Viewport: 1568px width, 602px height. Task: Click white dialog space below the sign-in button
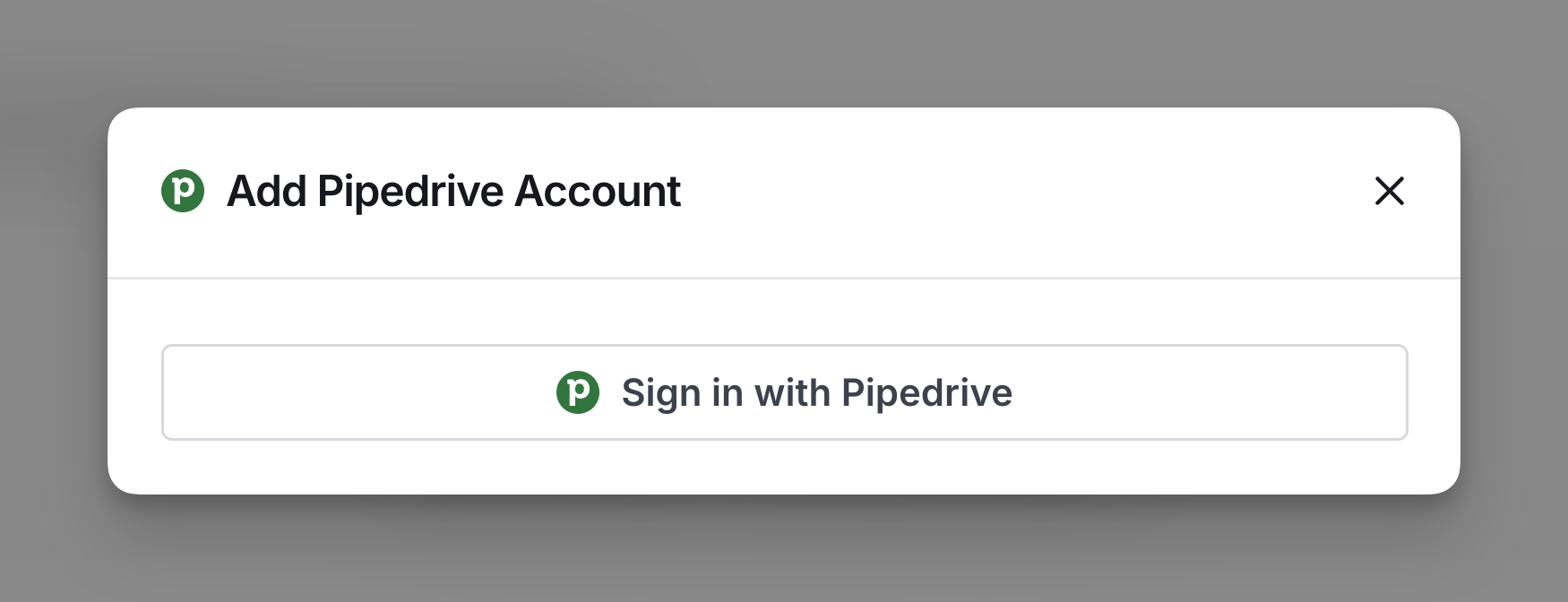pos(784,468)
